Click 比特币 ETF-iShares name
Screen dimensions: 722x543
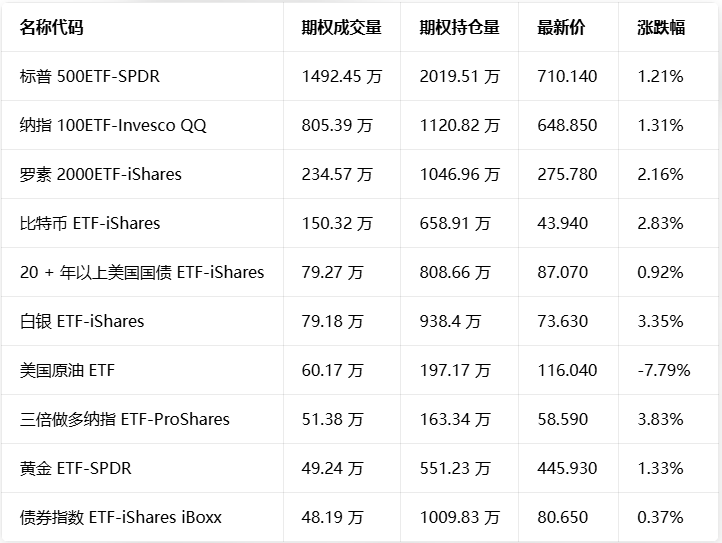[90, 223]
